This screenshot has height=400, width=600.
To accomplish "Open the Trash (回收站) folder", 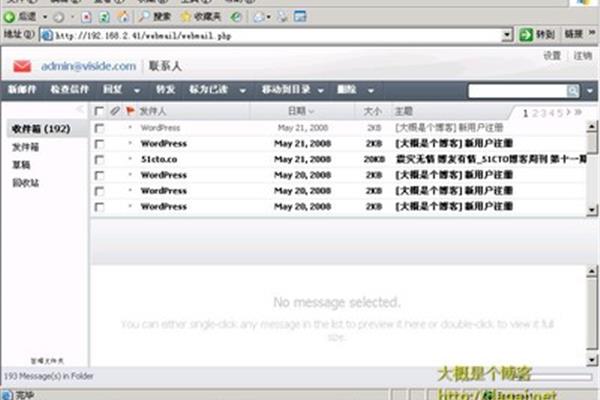I will click(x=26, y=183).
